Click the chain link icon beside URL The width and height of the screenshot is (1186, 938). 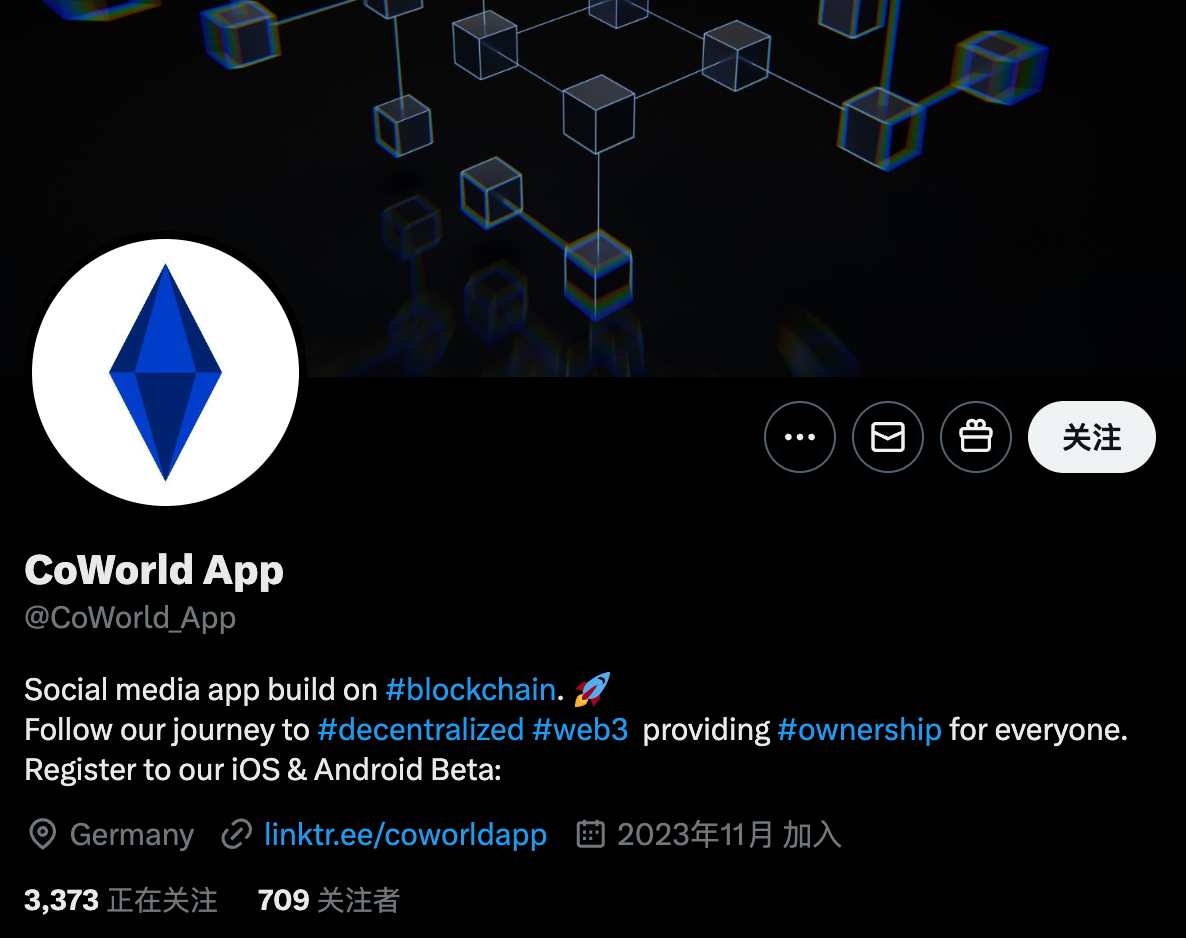pos(236,834)
